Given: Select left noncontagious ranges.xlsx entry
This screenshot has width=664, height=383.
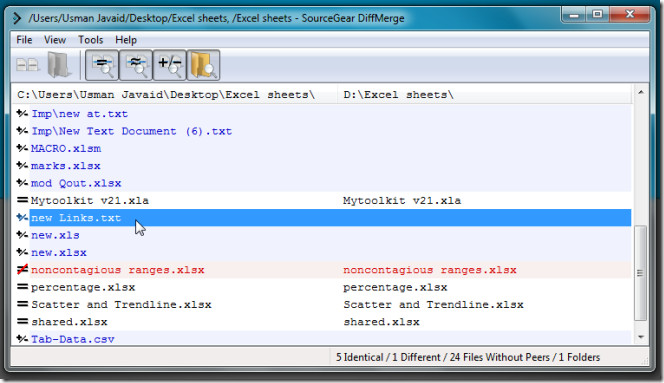Looking at the screenshot, I should pos(117,270).
